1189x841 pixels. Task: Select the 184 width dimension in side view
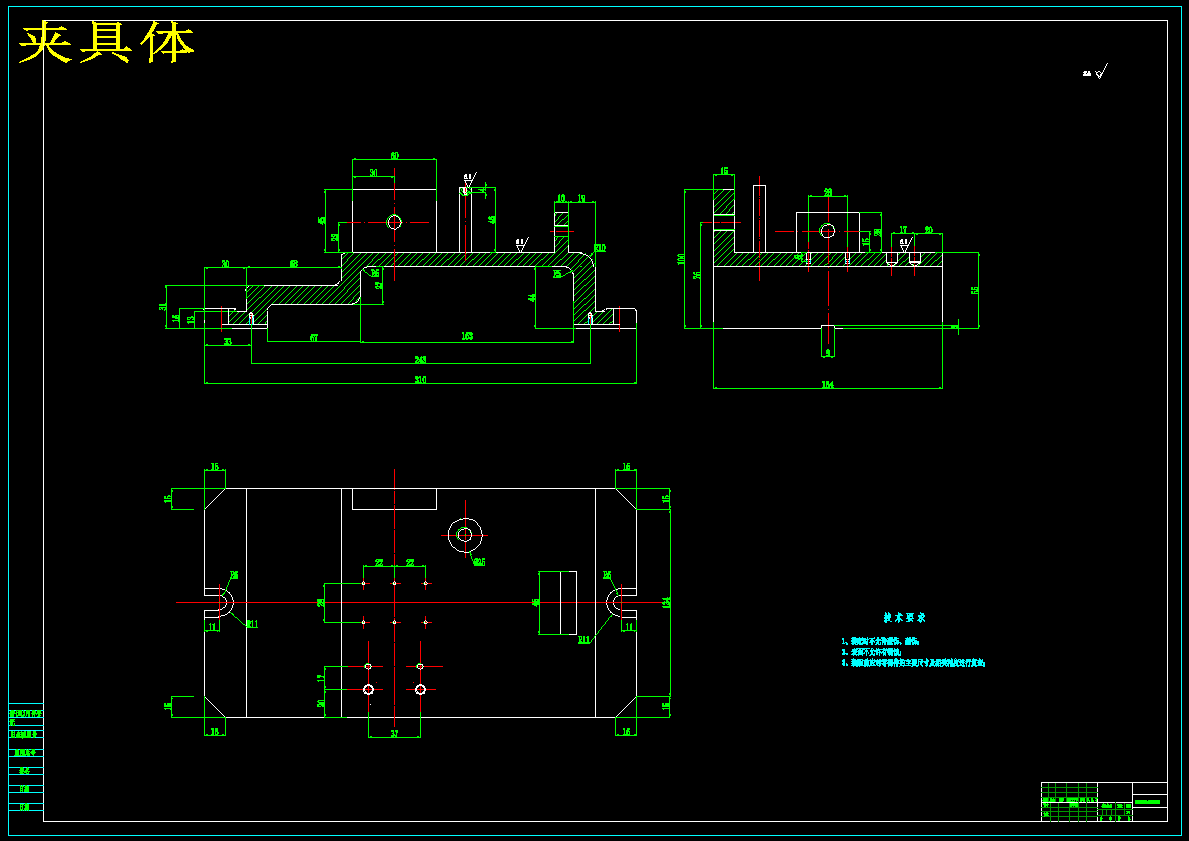pos(827,384)
